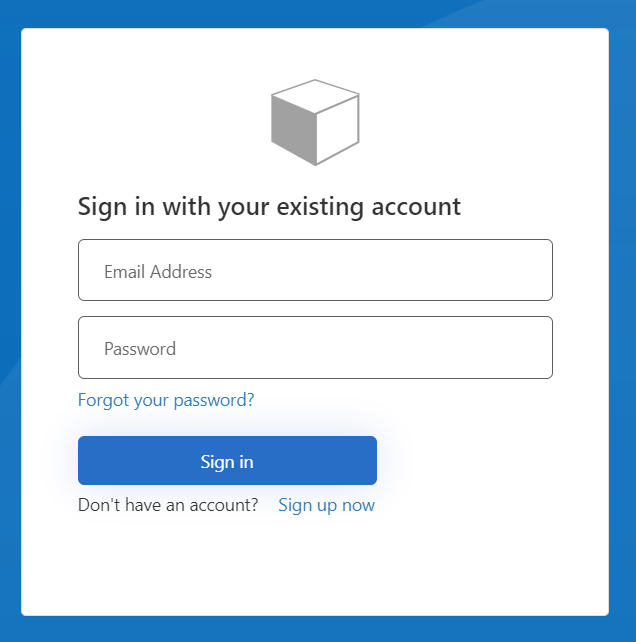Create a new account via Sign up now
This screenshot has width=636, height=642.
tap(326, 505)
